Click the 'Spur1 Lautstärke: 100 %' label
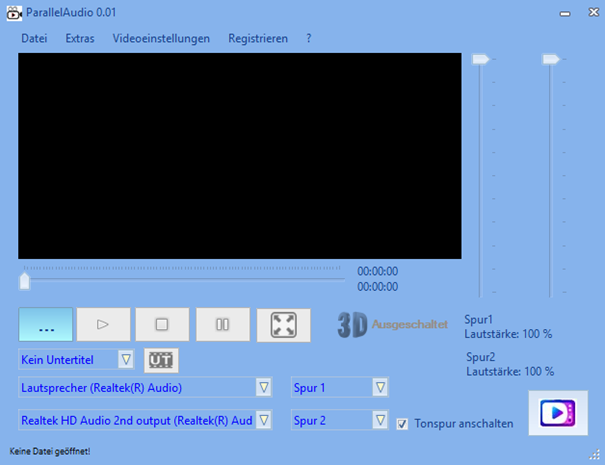The height and width of the screenshot is (465, 605). click(508, 327)
